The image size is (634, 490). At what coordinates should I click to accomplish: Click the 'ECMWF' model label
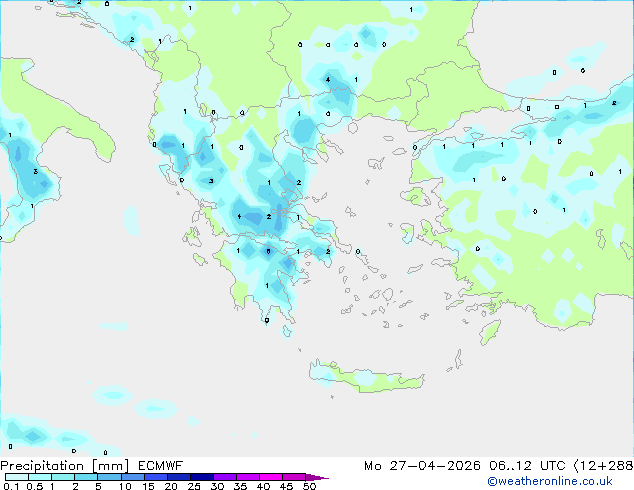161,466
